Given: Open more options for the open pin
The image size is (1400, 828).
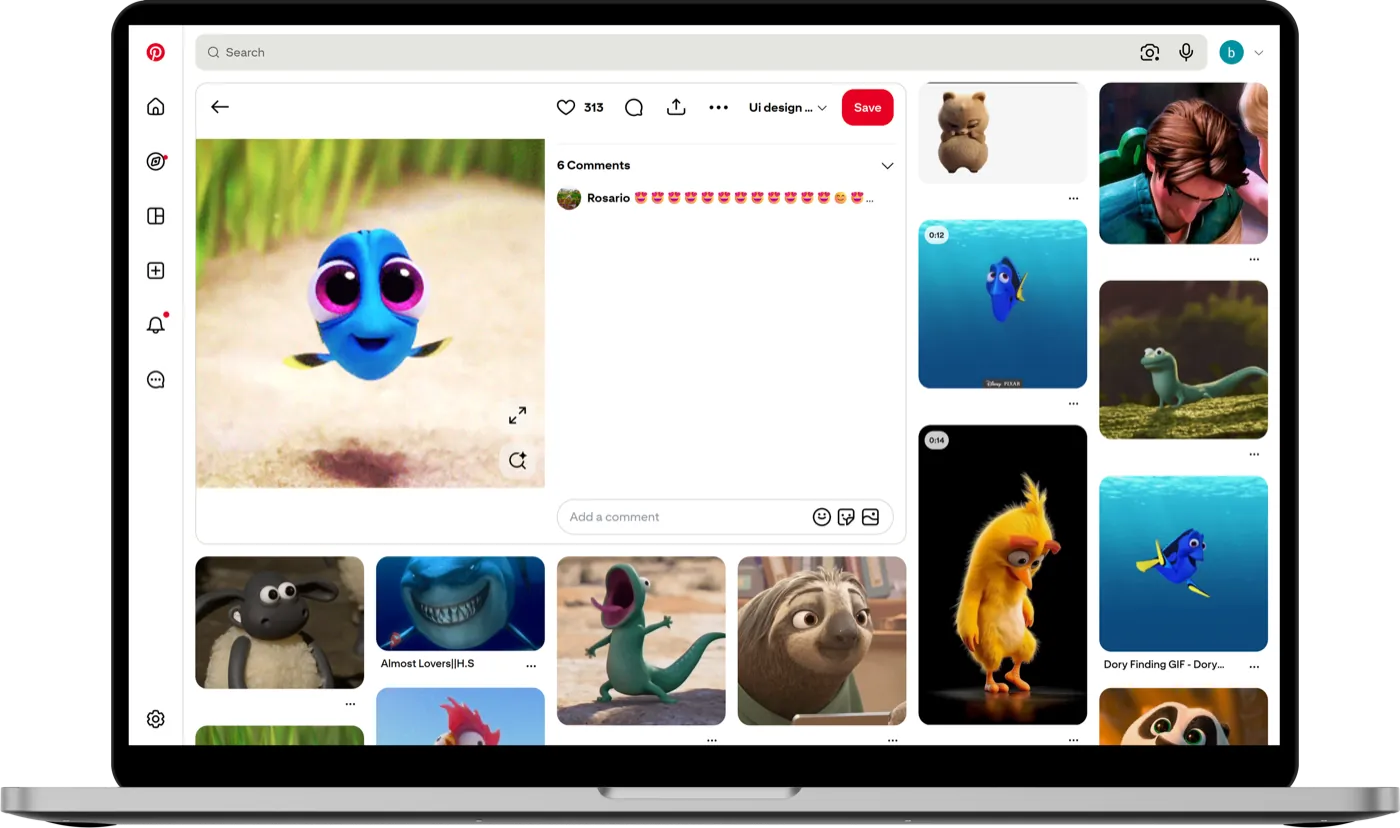Looking at the screenshot, I should coord(718,107).
